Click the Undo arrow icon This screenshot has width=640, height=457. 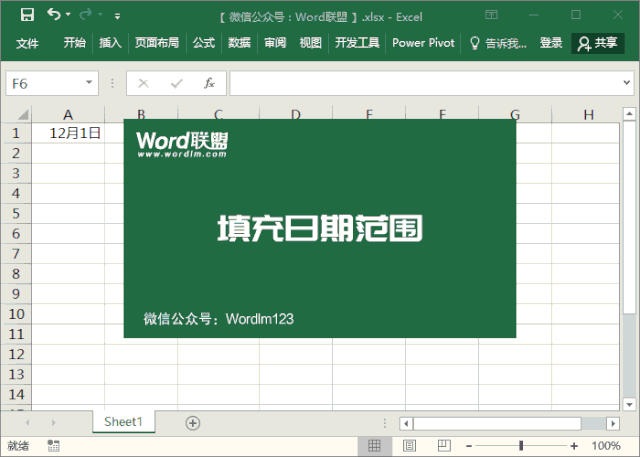click(x=54, y=14)
